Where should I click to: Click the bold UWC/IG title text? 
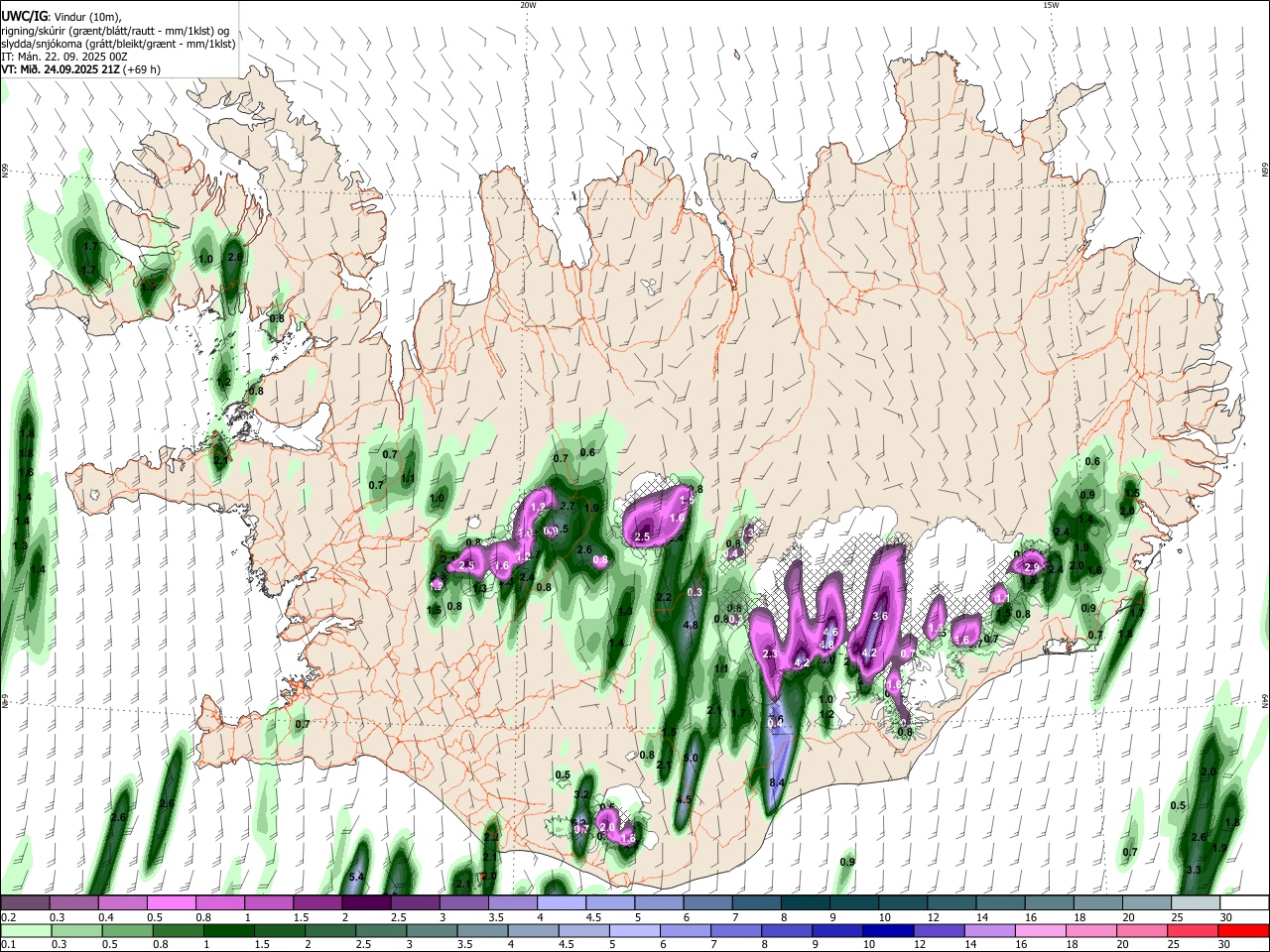(x=25, y=17)
